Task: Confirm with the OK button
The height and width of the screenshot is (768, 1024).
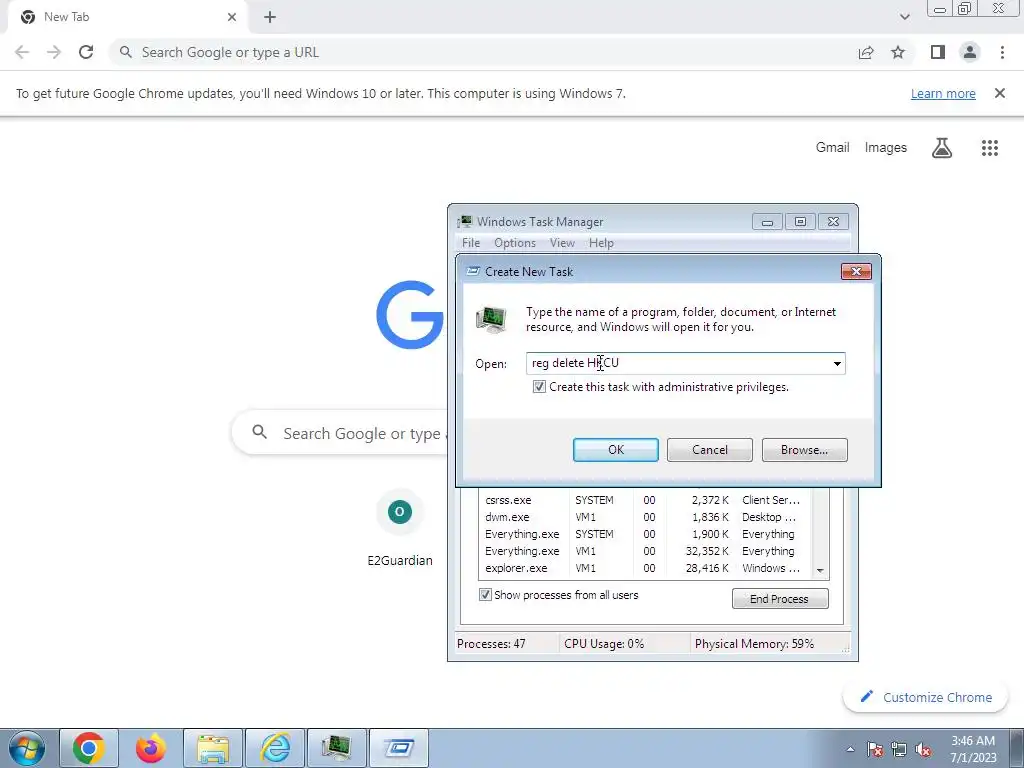Action: [x=616, y=450]
